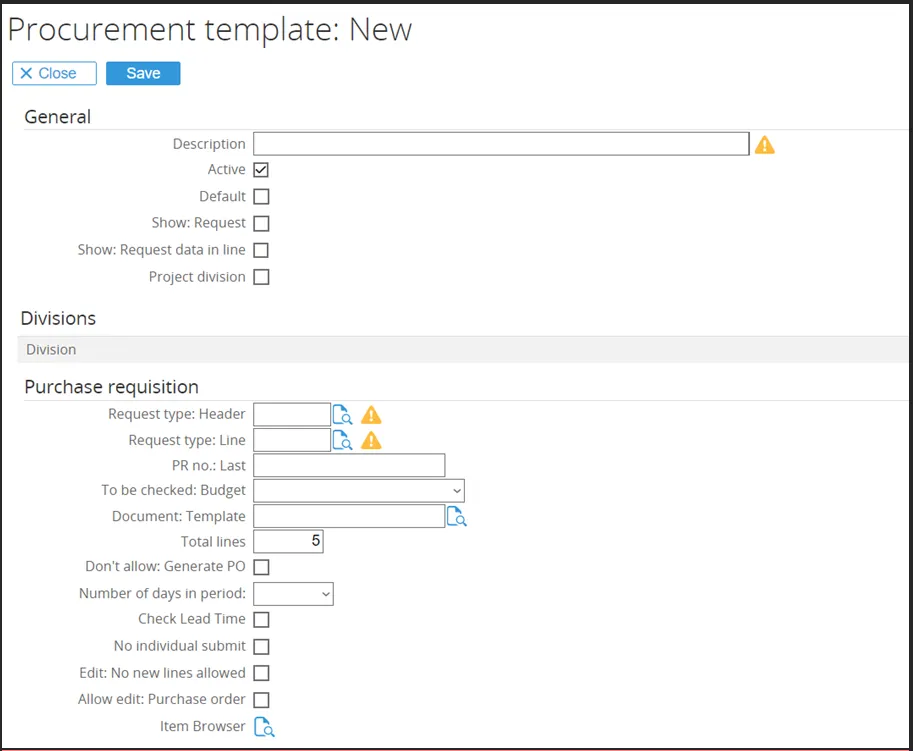
Task: Click the Division column header
Action: 51,350
